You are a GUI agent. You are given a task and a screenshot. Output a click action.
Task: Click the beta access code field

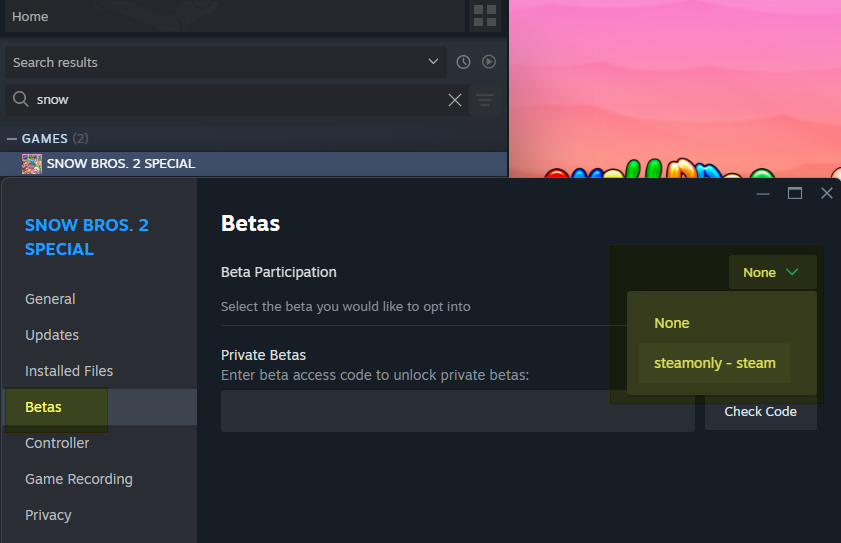pyautogui.click(x=458, y=411)
